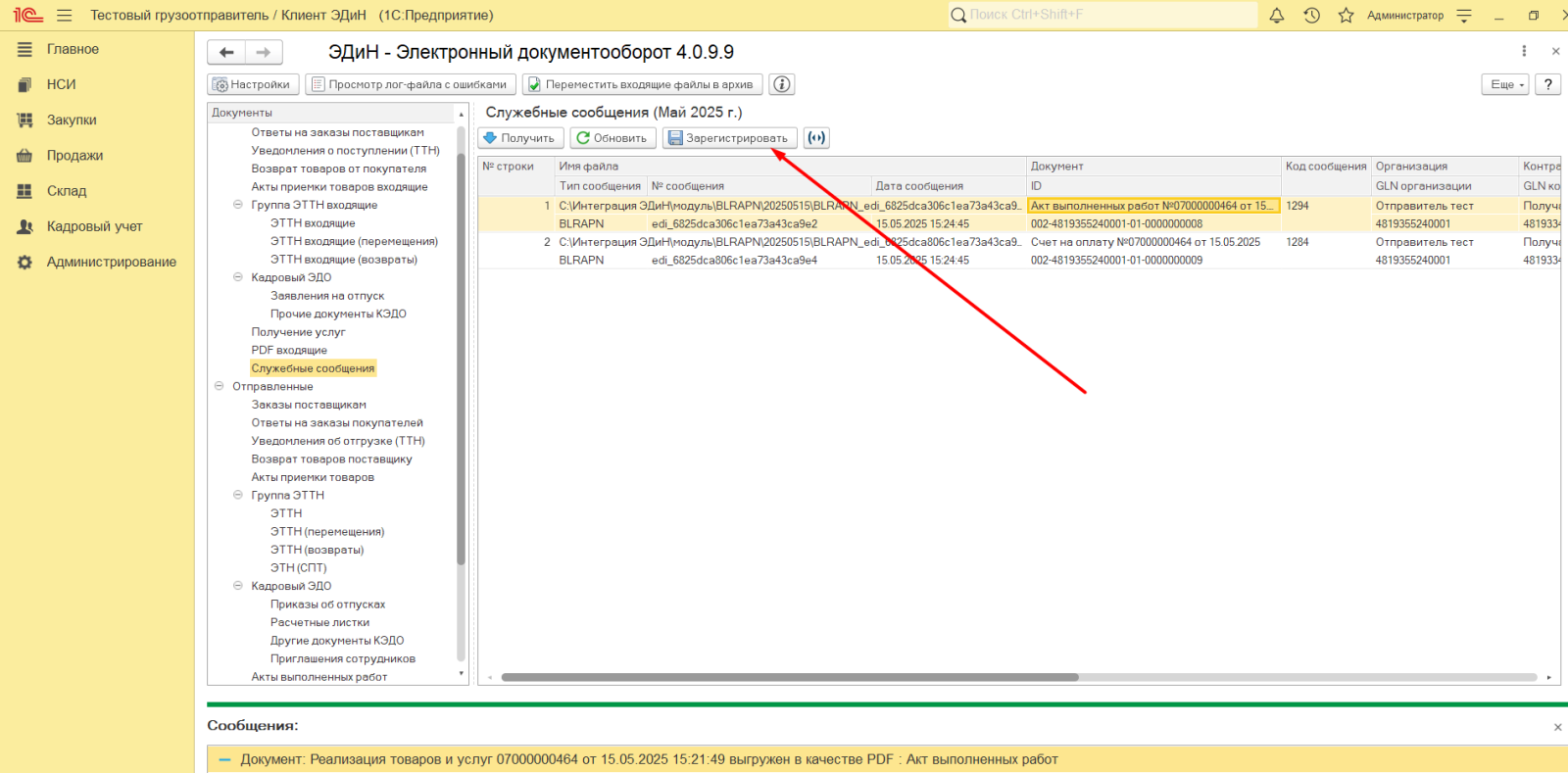Open Просмотр лог-файла с ошибками
This screenshot has width=1568, height=773.
pos(411,84)
